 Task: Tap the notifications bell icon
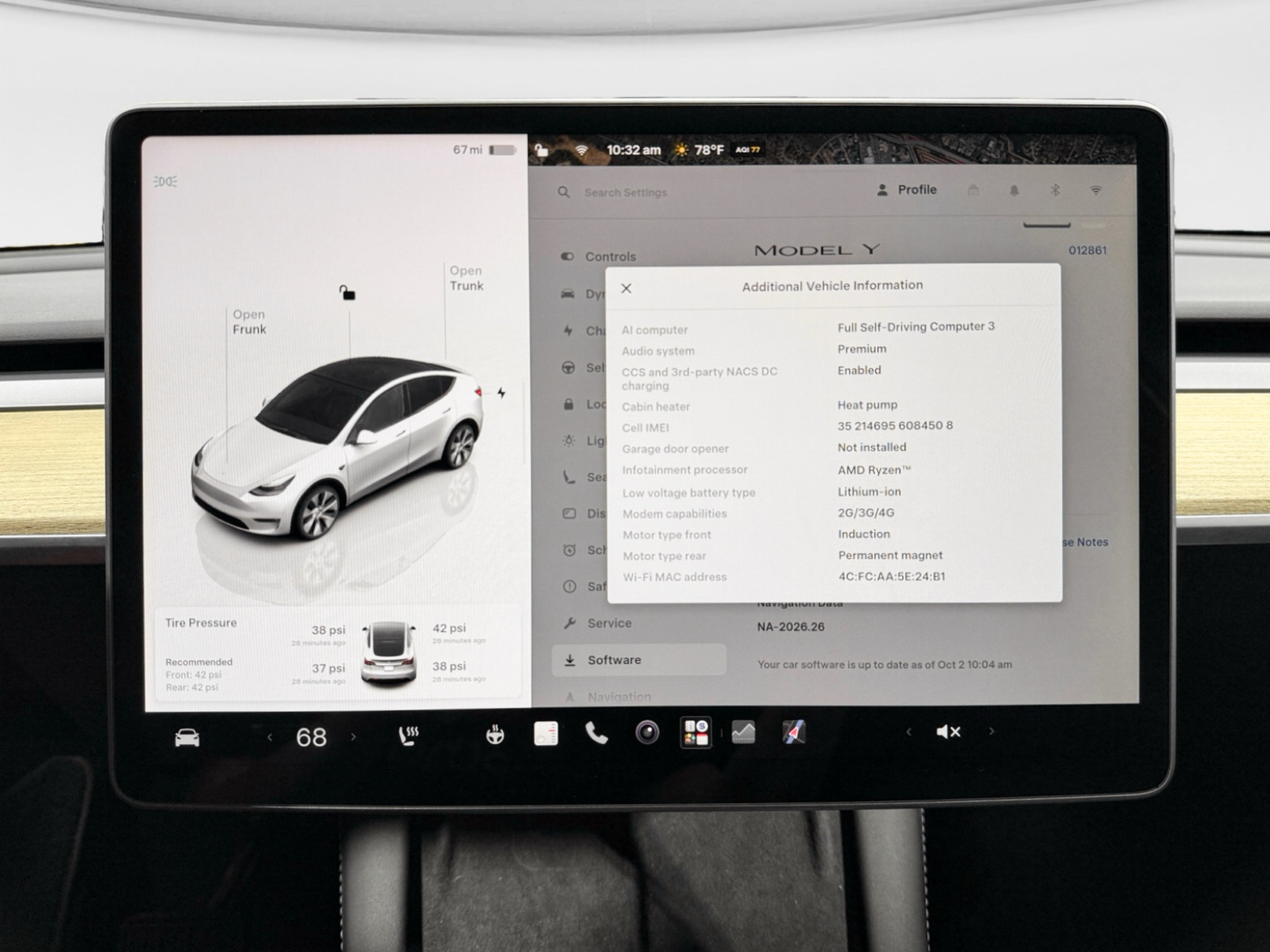1014,190
